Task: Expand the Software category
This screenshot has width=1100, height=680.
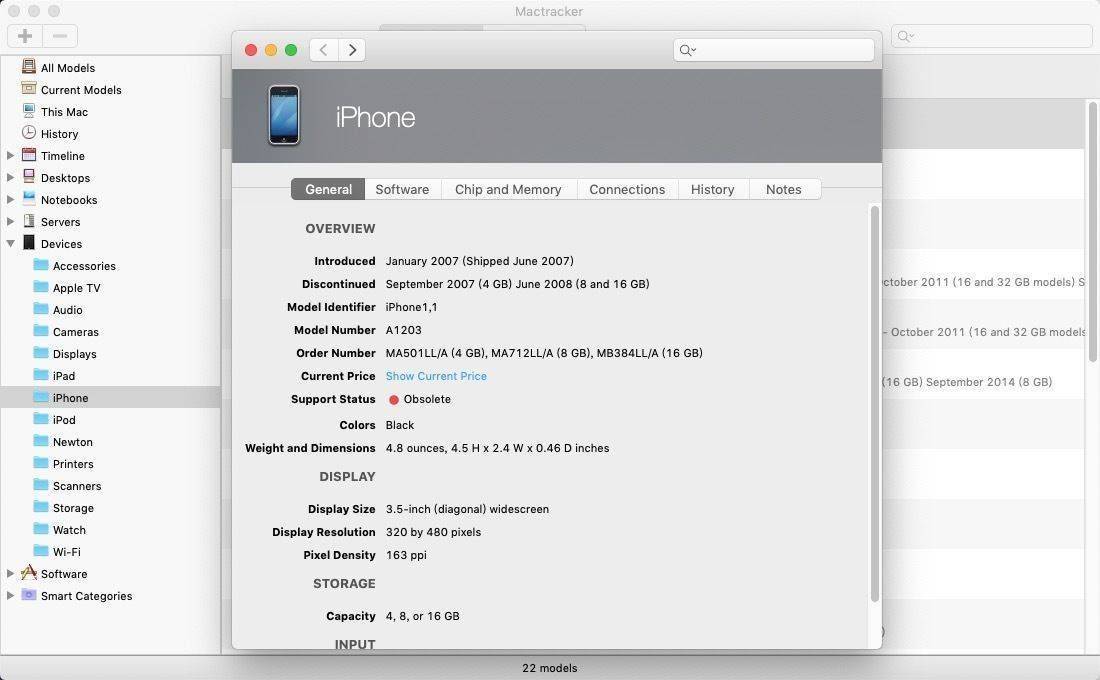Action: (11, 573)
